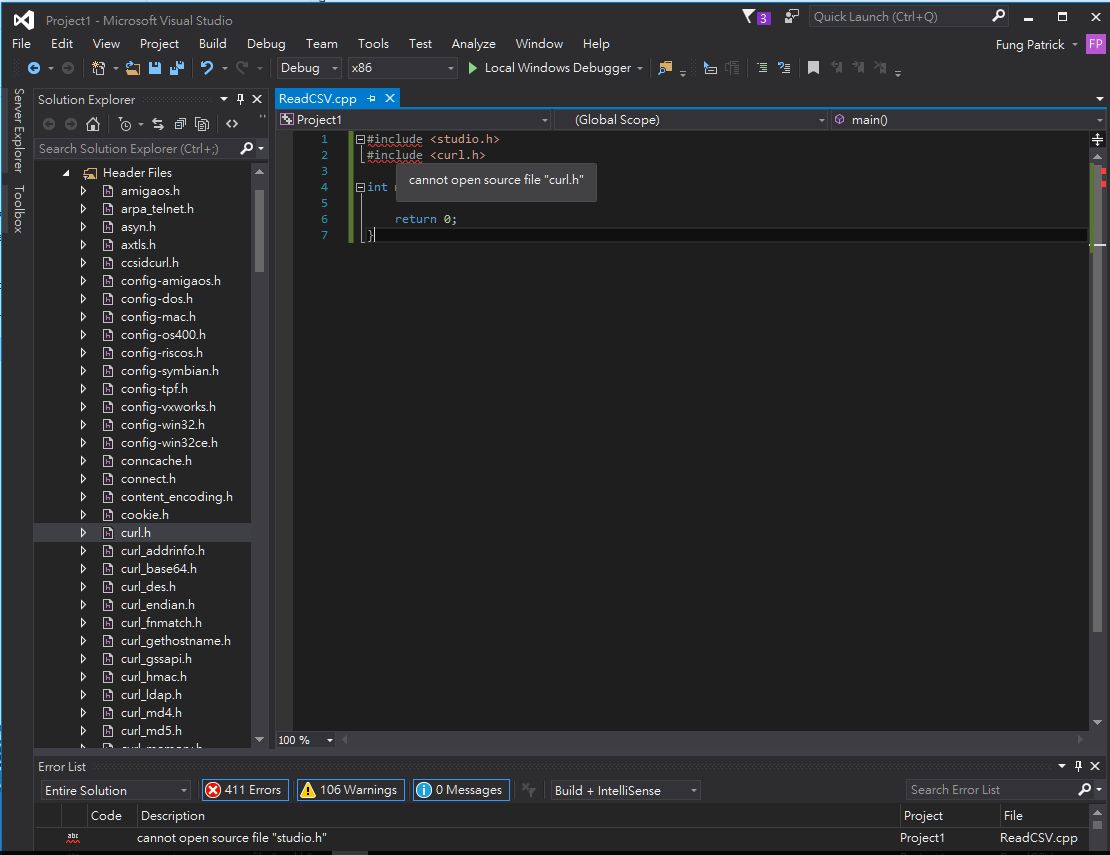This screenshot has width=1110, height=855.
Task: Start debugging with the green play icon
Action: [x=472, y=68]
